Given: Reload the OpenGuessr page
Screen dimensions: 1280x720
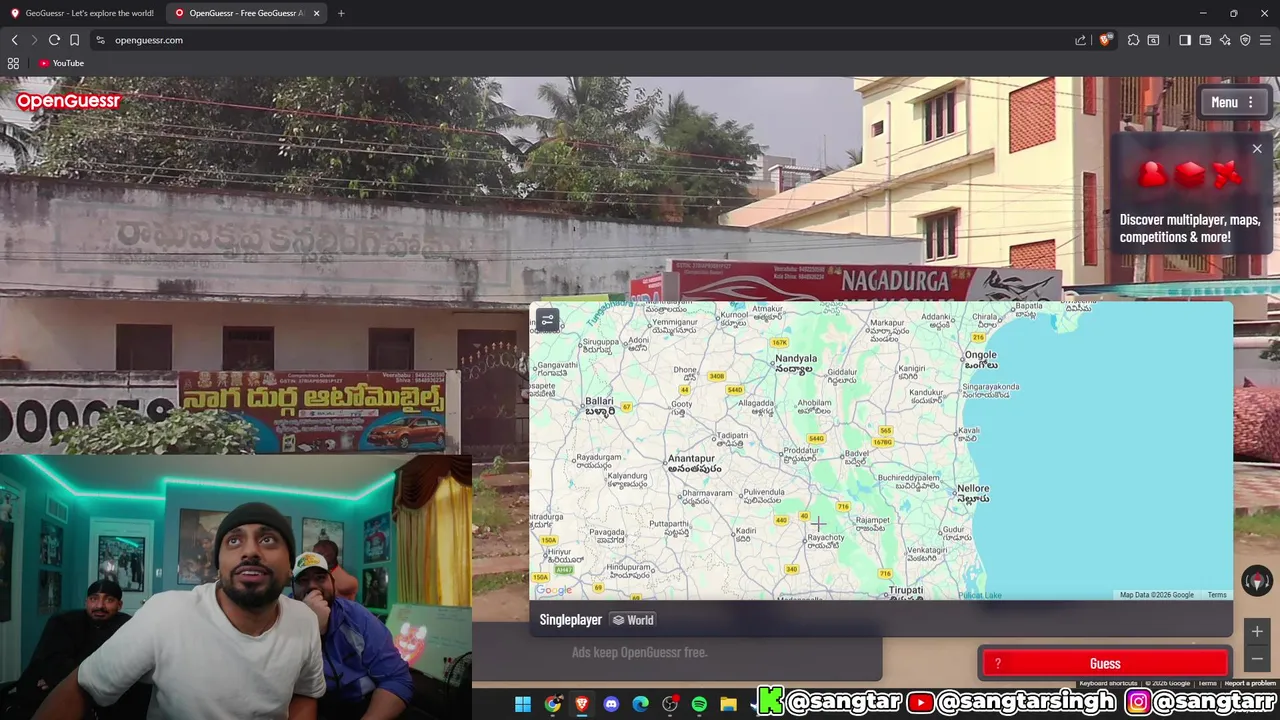Looking at the screenshot, I should coord(54,40).
